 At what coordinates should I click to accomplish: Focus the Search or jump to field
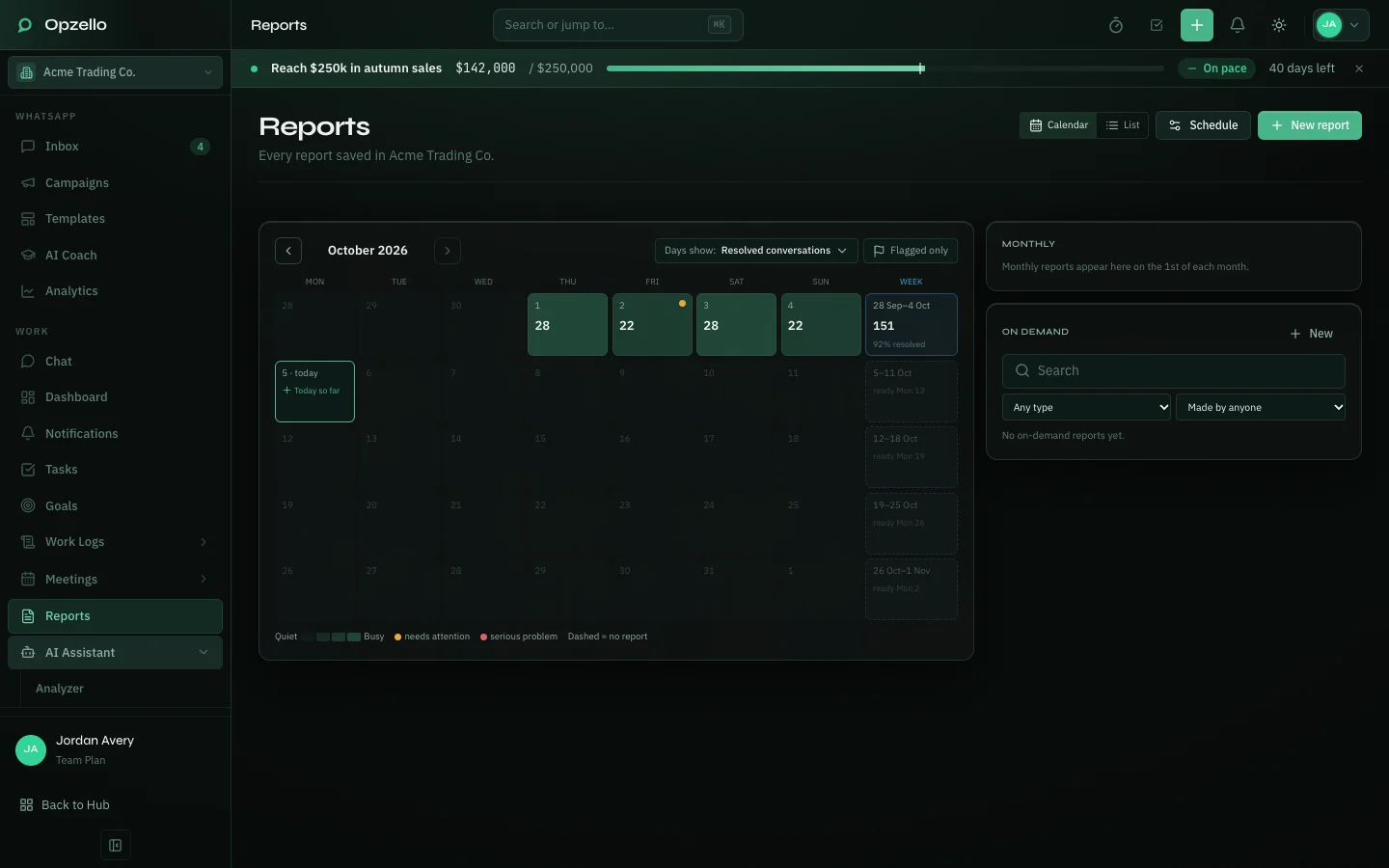point(618,25)
